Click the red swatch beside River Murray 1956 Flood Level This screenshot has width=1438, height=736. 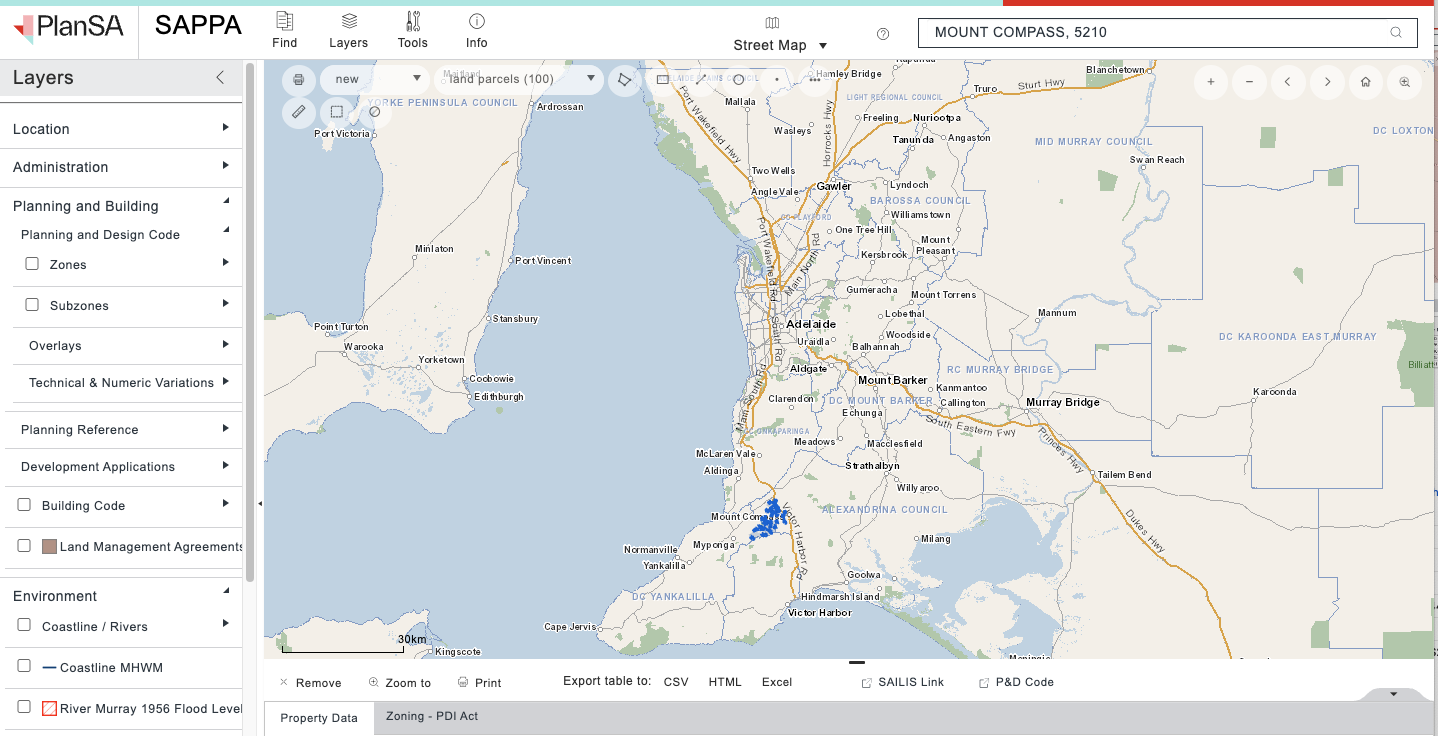49,708
